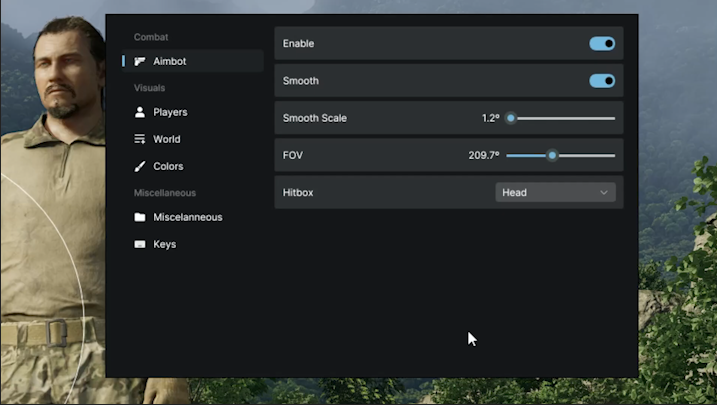Disable the Smooth toggle switch
Image resolution: width=717 pixels, height=405 pixels.
pos(602,81)
